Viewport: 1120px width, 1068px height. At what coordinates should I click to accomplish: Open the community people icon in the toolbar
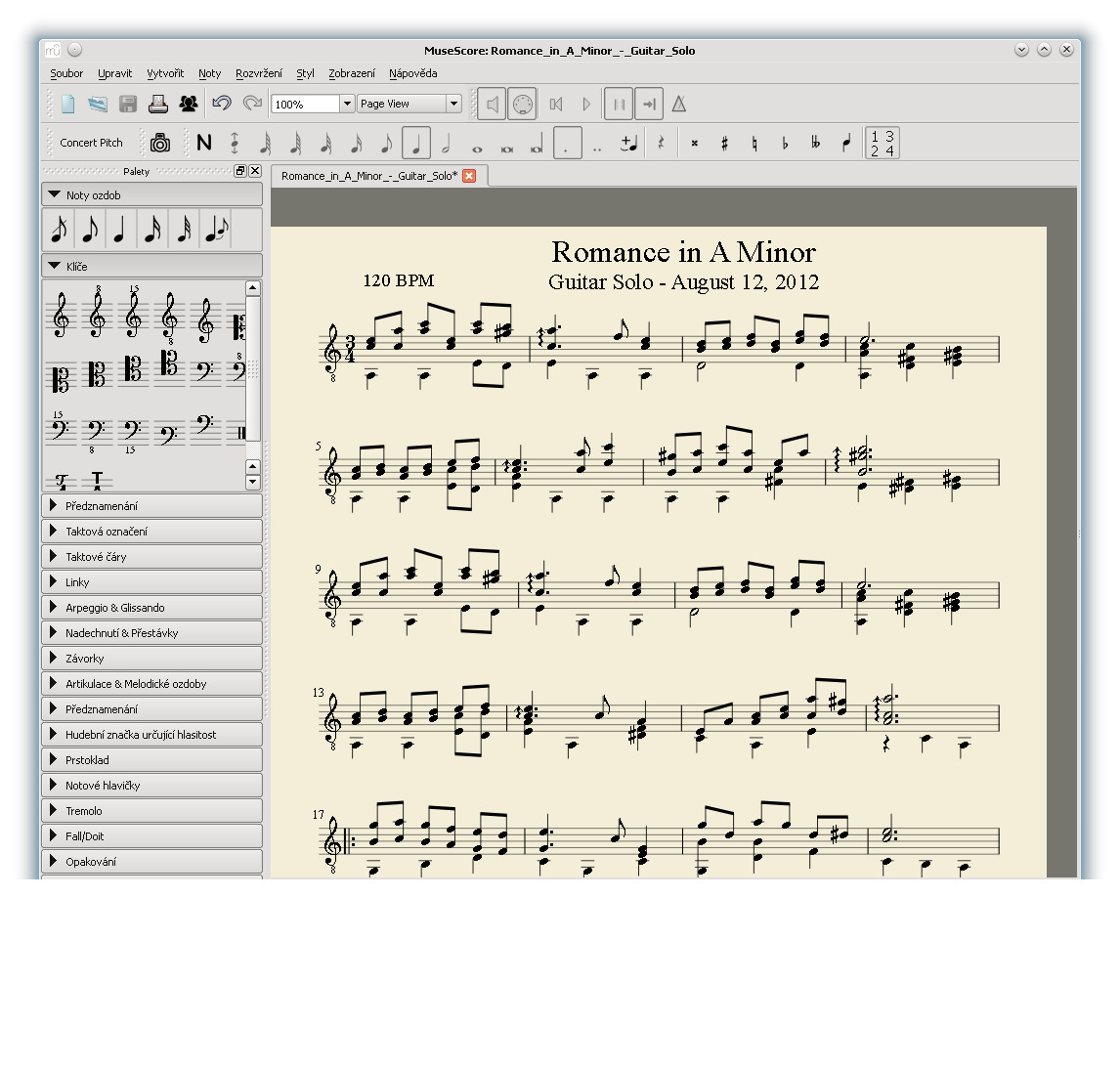click(189, 105)
